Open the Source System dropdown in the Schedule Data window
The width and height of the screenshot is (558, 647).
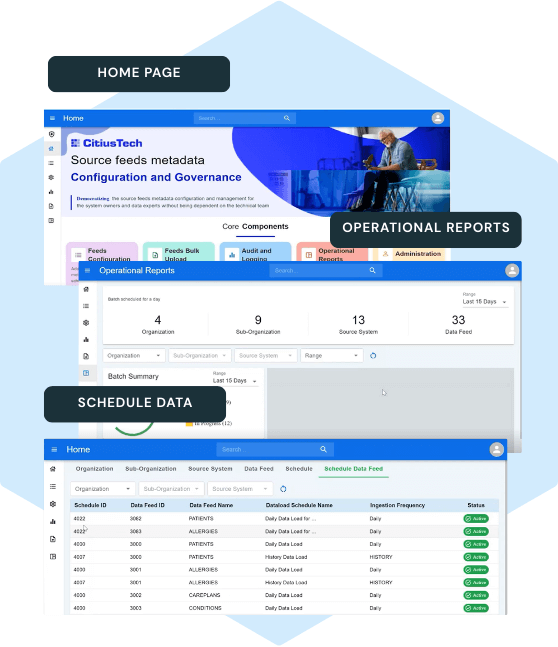[x=240, y=489]
